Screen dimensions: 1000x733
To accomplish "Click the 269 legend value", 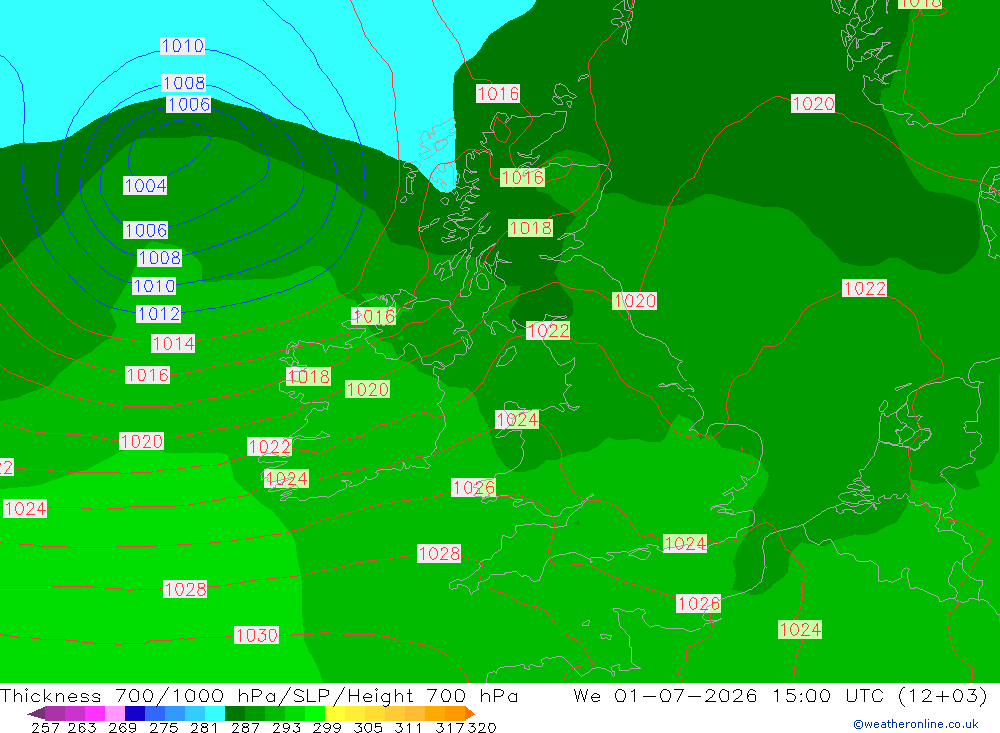I will tap(122, 727).
